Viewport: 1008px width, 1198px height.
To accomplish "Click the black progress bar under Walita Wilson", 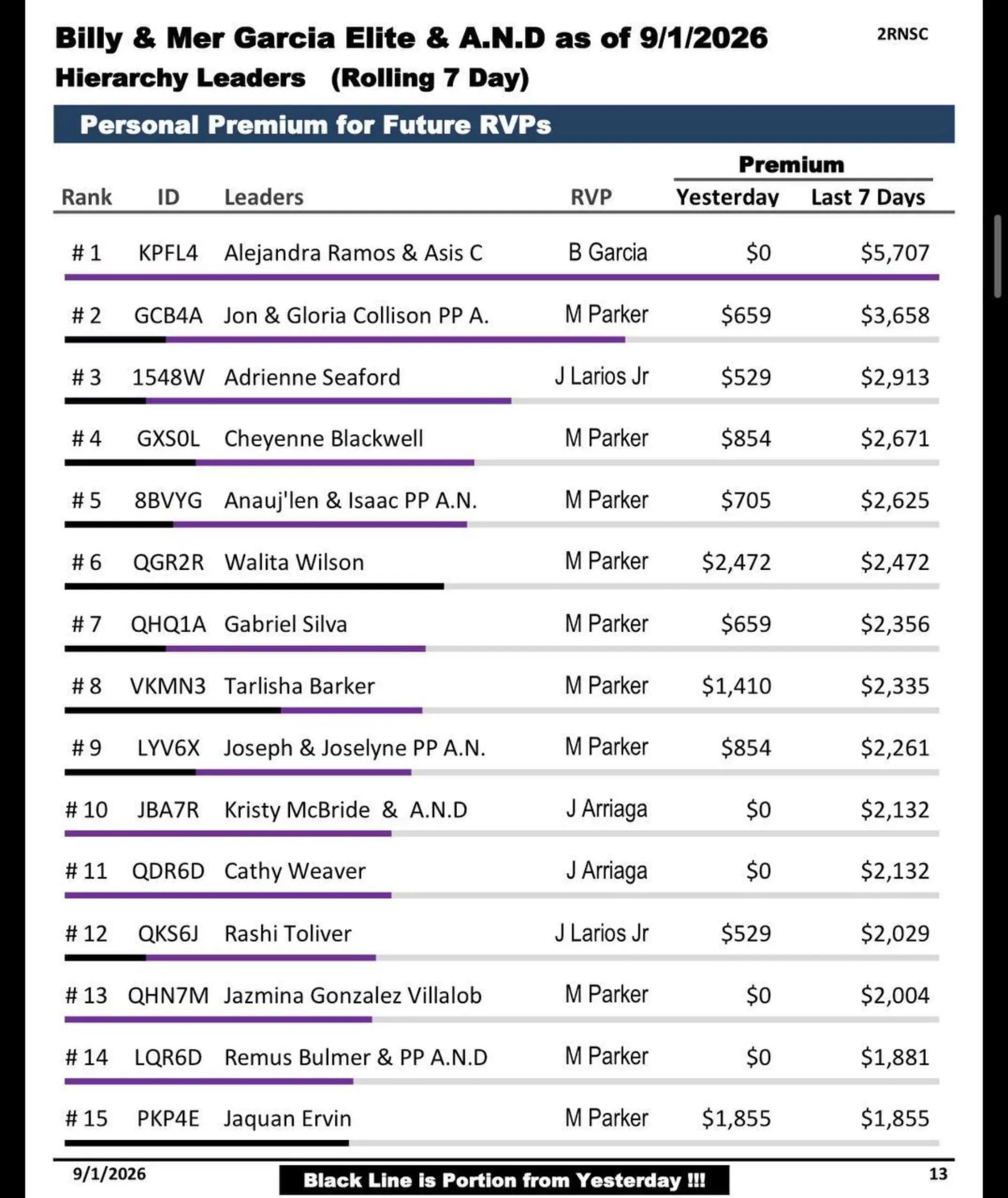I will click(x=254, y=586).
